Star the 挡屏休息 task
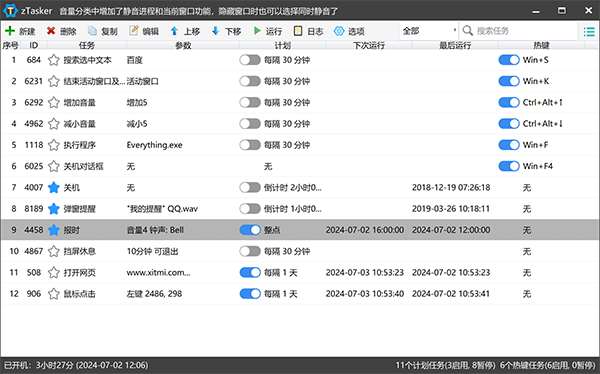The height and width of the screenshot is (374, 600). (x=54, y=251)
